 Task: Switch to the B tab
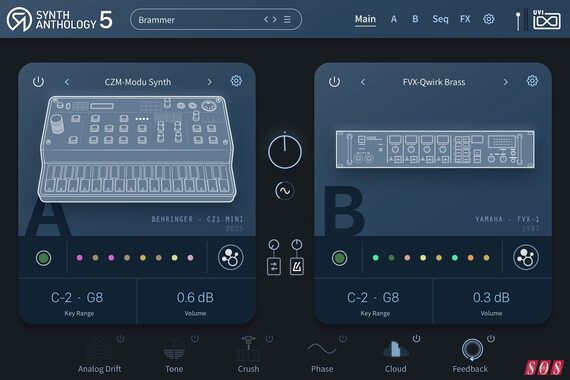(x=415, y=19)
